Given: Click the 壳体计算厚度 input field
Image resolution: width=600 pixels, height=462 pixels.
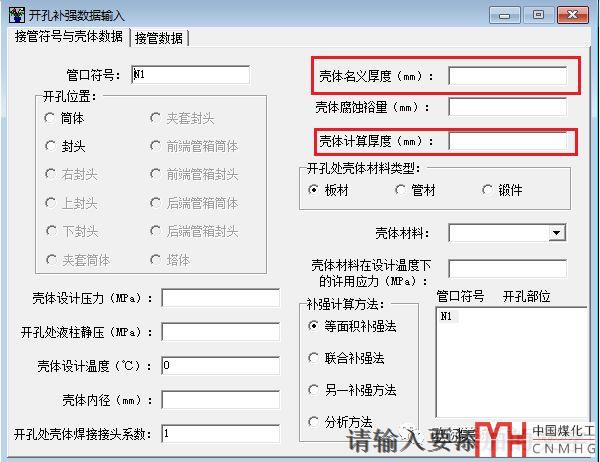Looking at the screenshot, I should 507,141.
